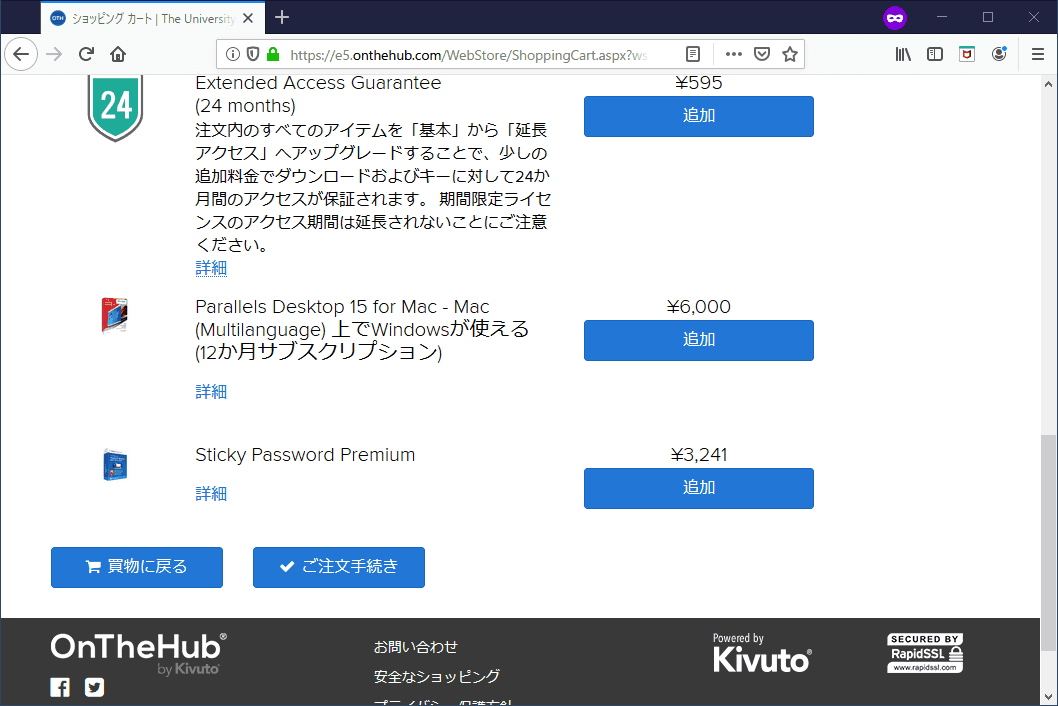Image resolution: width=1058 pixels, height=706 pixels.
Task: Open OnTheHub Twitter page icon
Action: [x=94, y=687]
